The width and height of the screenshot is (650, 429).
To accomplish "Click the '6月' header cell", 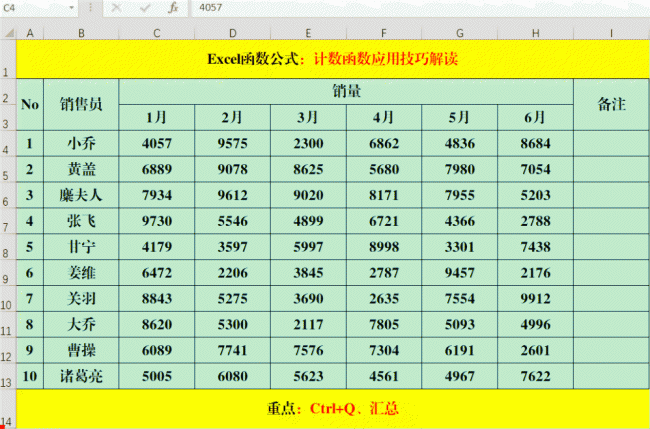I will (x=536, y=118).
